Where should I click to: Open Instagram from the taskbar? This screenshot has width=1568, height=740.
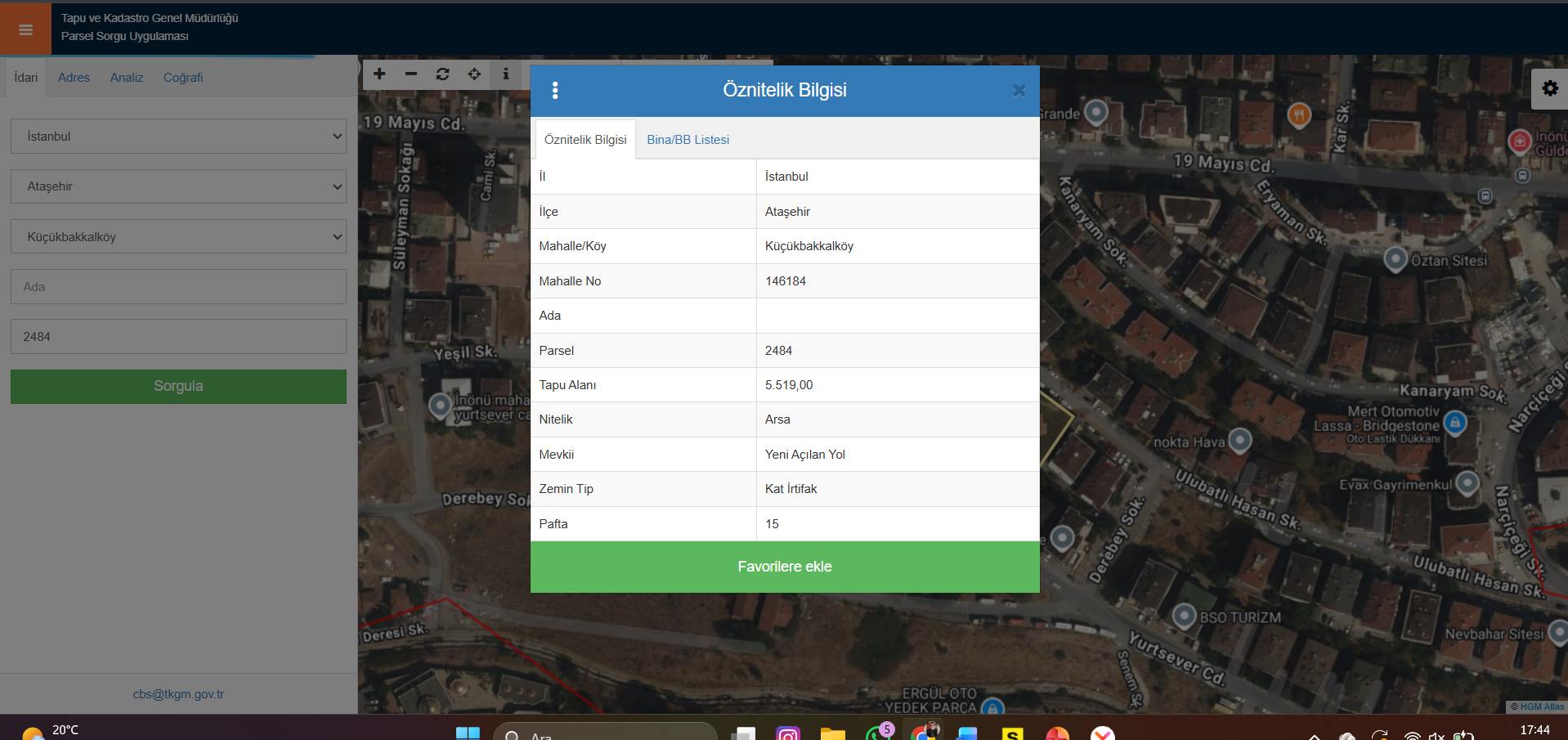coord(788,733)
